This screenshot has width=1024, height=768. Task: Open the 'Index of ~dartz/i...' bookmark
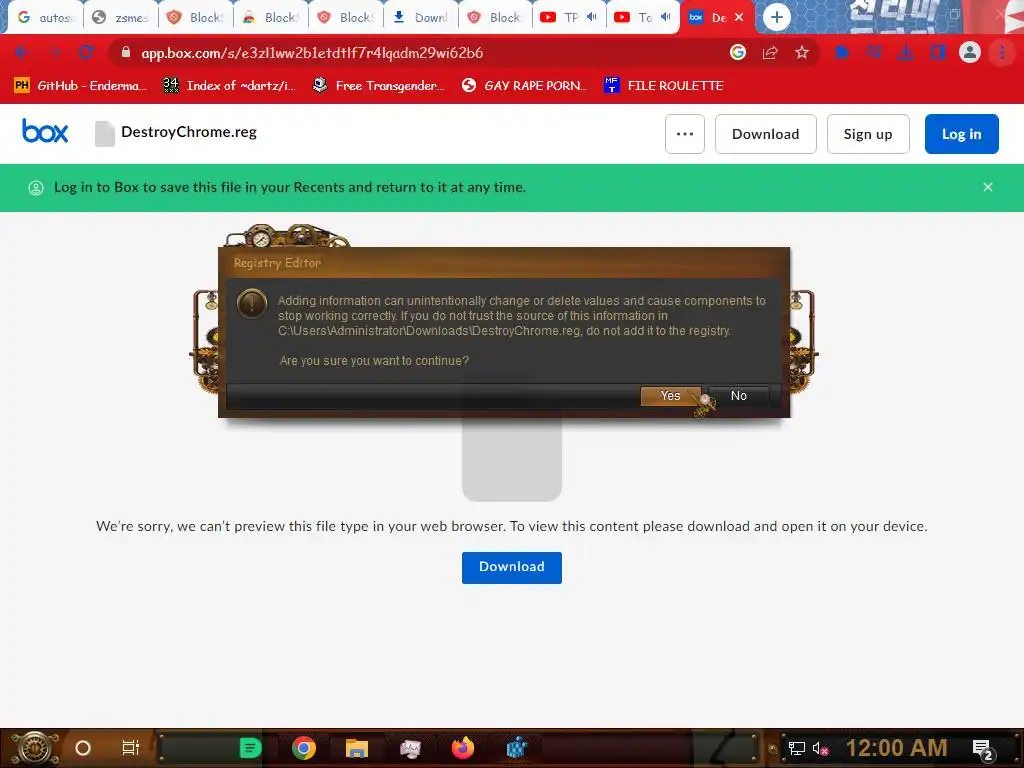tap(229, 86)
